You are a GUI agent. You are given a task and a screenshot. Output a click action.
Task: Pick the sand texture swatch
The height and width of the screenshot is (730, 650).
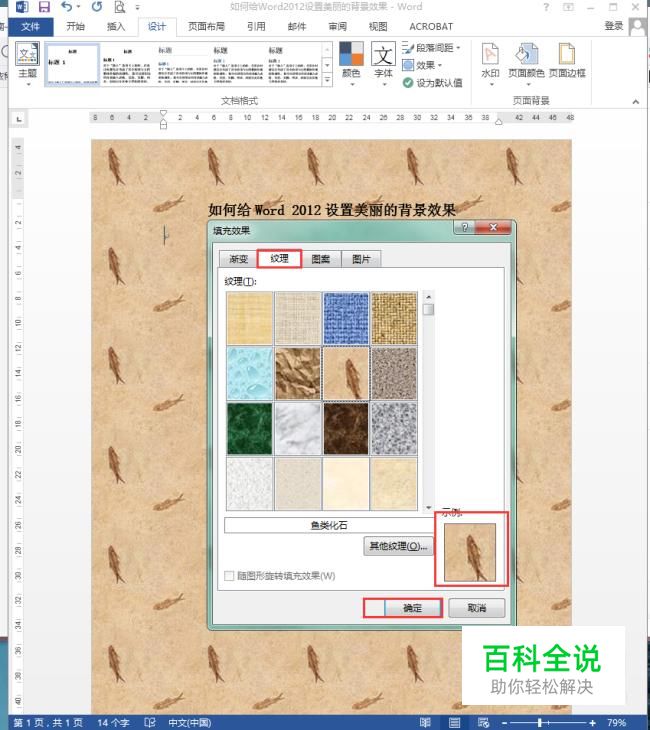tap(394, 373)
